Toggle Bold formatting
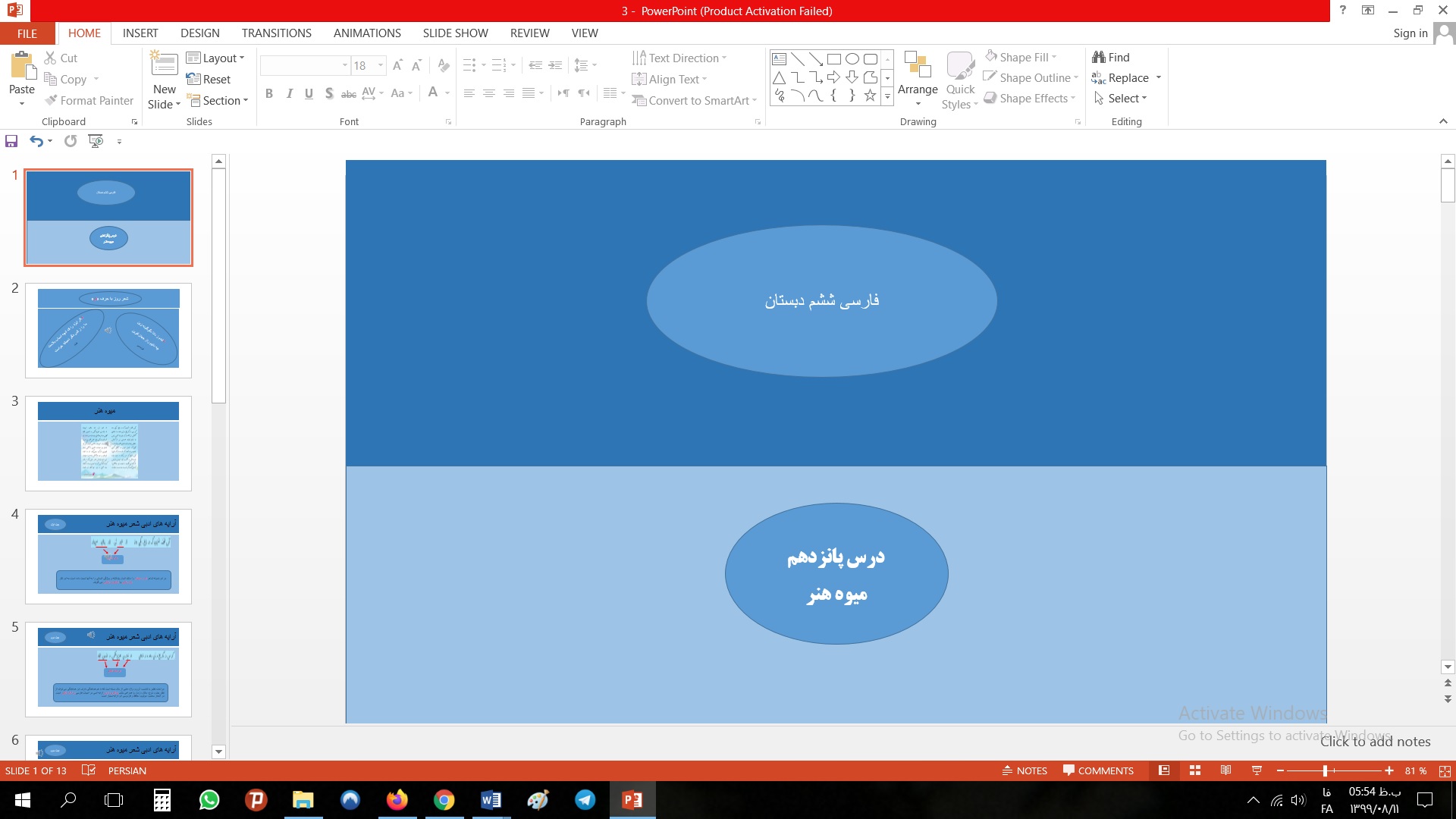Viewport: 1456px width, 819px height. click(269, 93)
